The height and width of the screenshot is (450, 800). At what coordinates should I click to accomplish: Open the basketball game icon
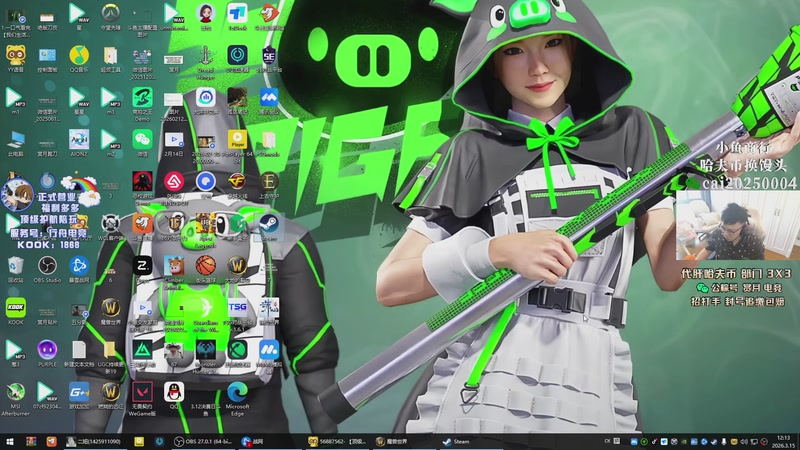coord(205,269)
